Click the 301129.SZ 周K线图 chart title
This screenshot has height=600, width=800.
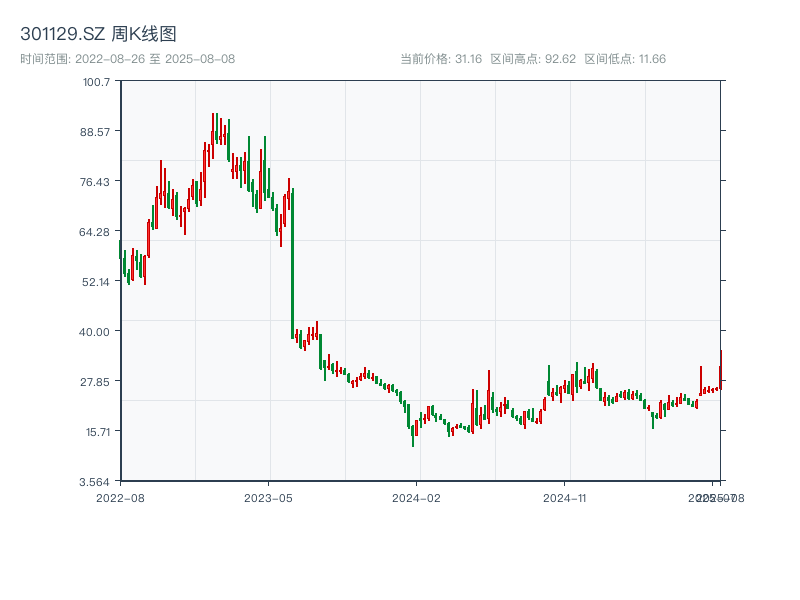tap(99, 35)
